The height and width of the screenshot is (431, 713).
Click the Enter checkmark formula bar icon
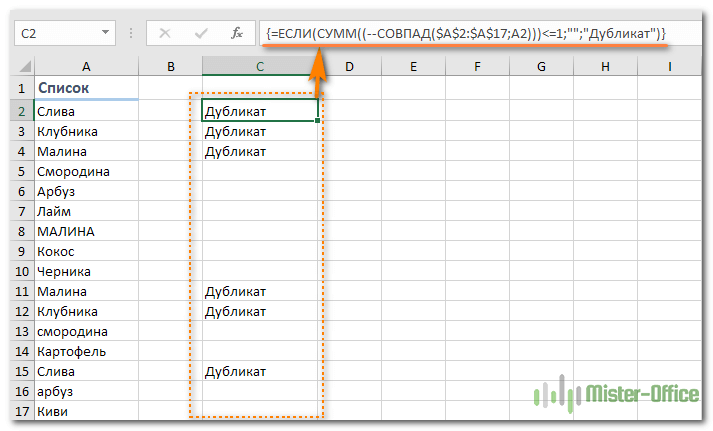201,33
